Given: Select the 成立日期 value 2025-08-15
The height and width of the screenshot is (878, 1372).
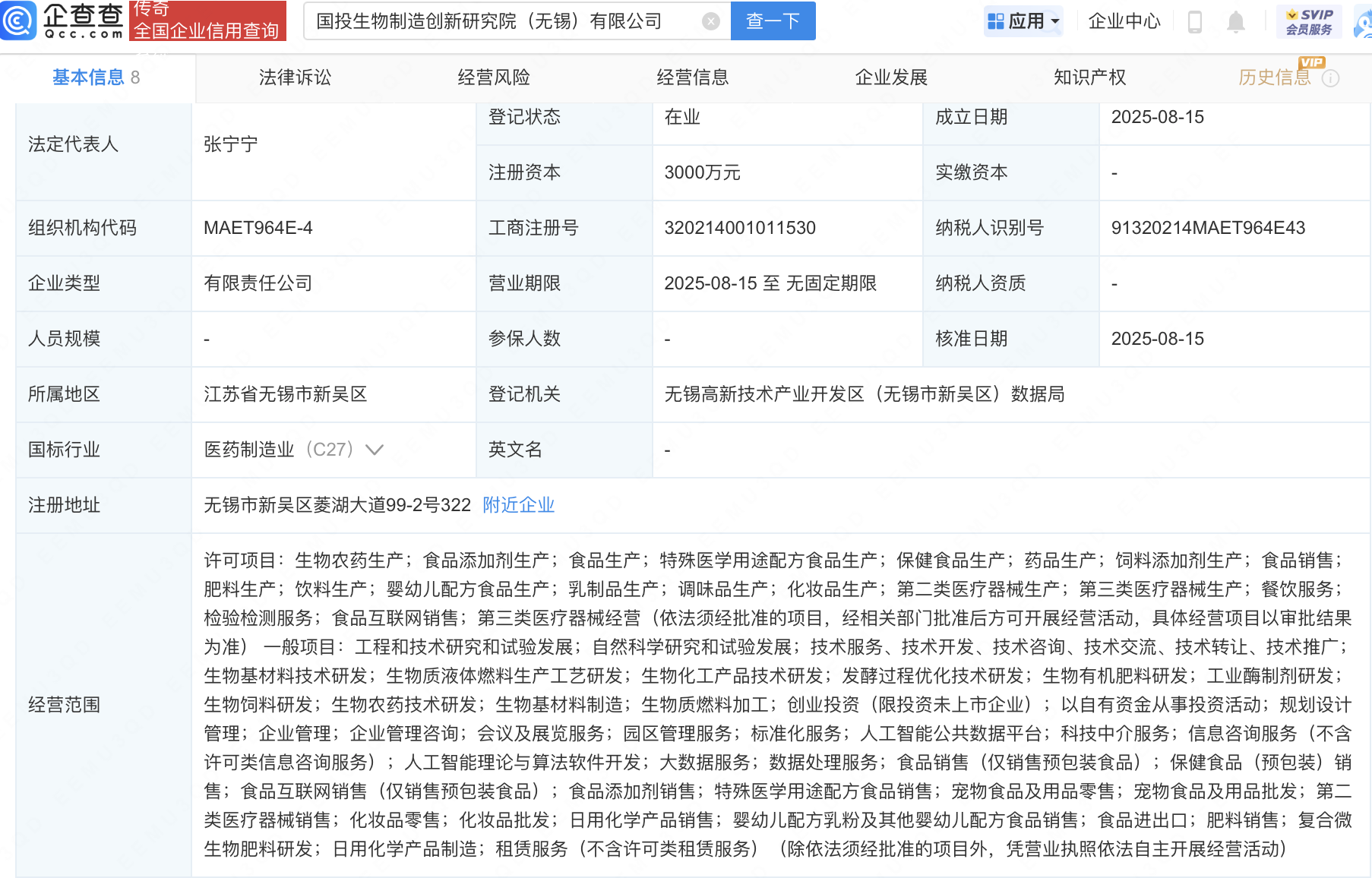Looking at the screenshot, I should (x=1158, y=117).
